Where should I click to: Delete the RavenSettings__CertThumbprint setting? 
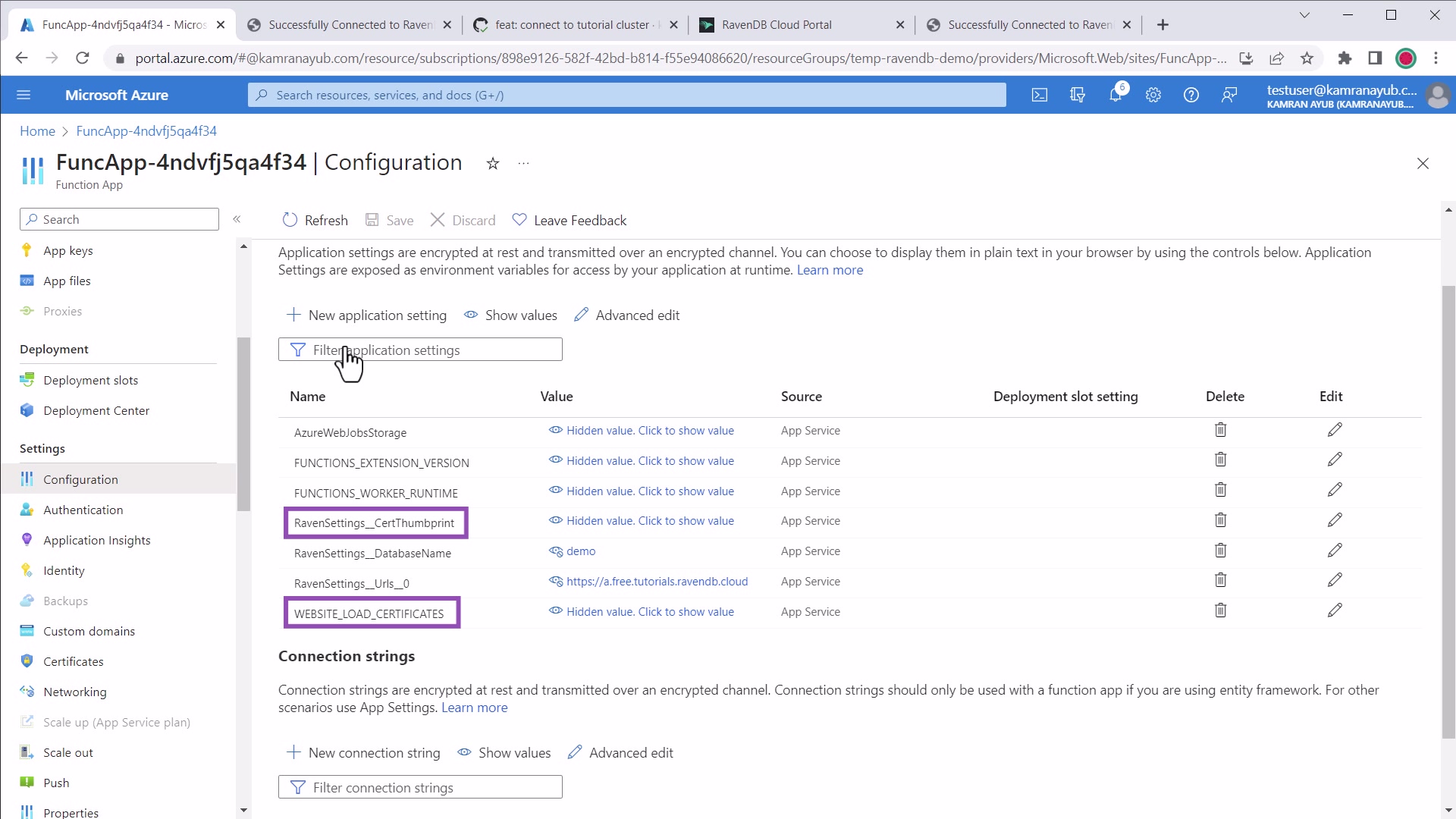pos(1220,520)
